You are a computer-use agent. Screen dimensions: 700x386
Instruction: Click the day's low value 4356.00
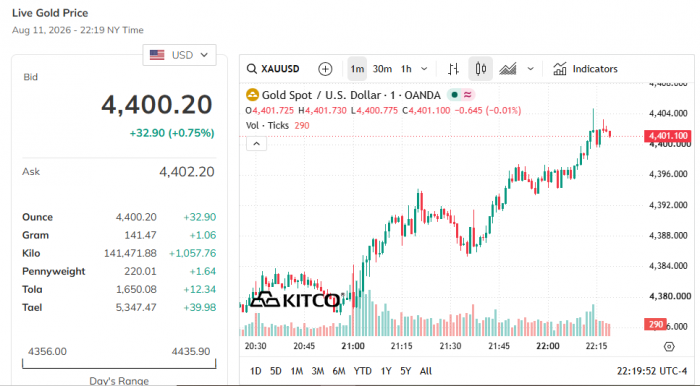click(47, 352)
